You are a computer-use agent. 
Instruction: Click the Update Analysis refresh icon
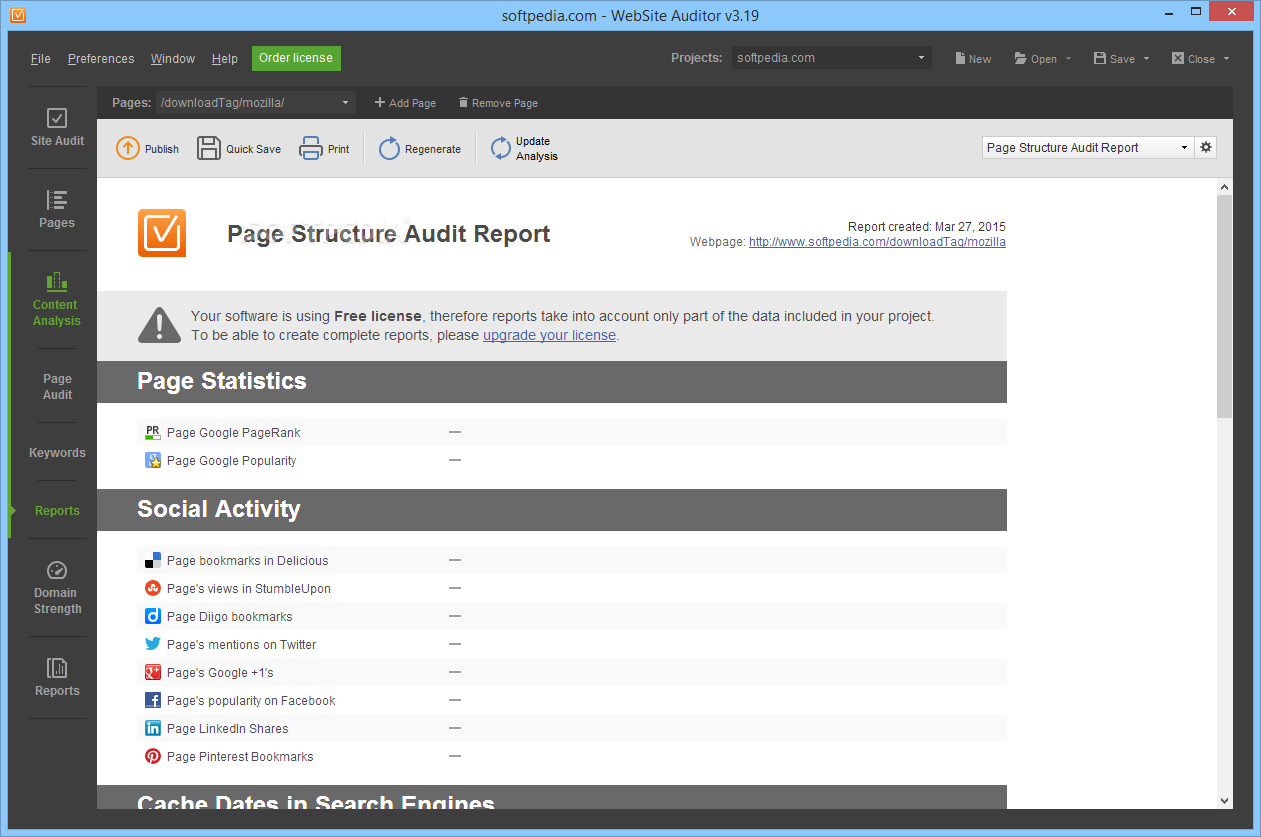[x=501, y=148]
